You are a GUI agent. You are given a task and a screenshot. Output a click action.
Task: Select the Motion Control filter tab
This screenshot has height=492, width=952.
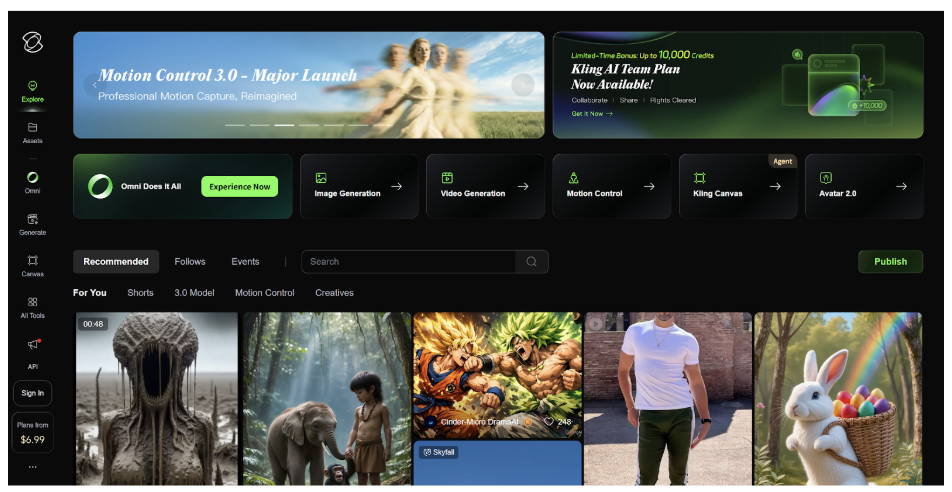pos(264,293)
